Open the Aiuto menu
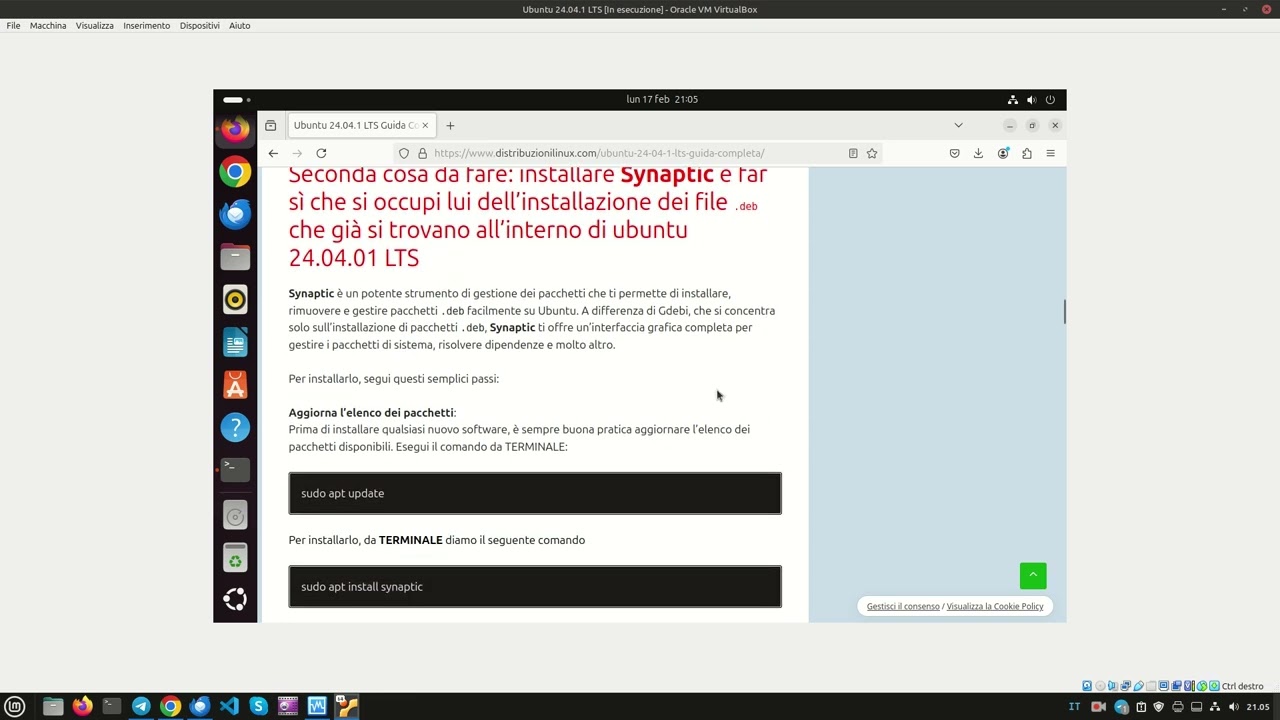 (240, 25)
